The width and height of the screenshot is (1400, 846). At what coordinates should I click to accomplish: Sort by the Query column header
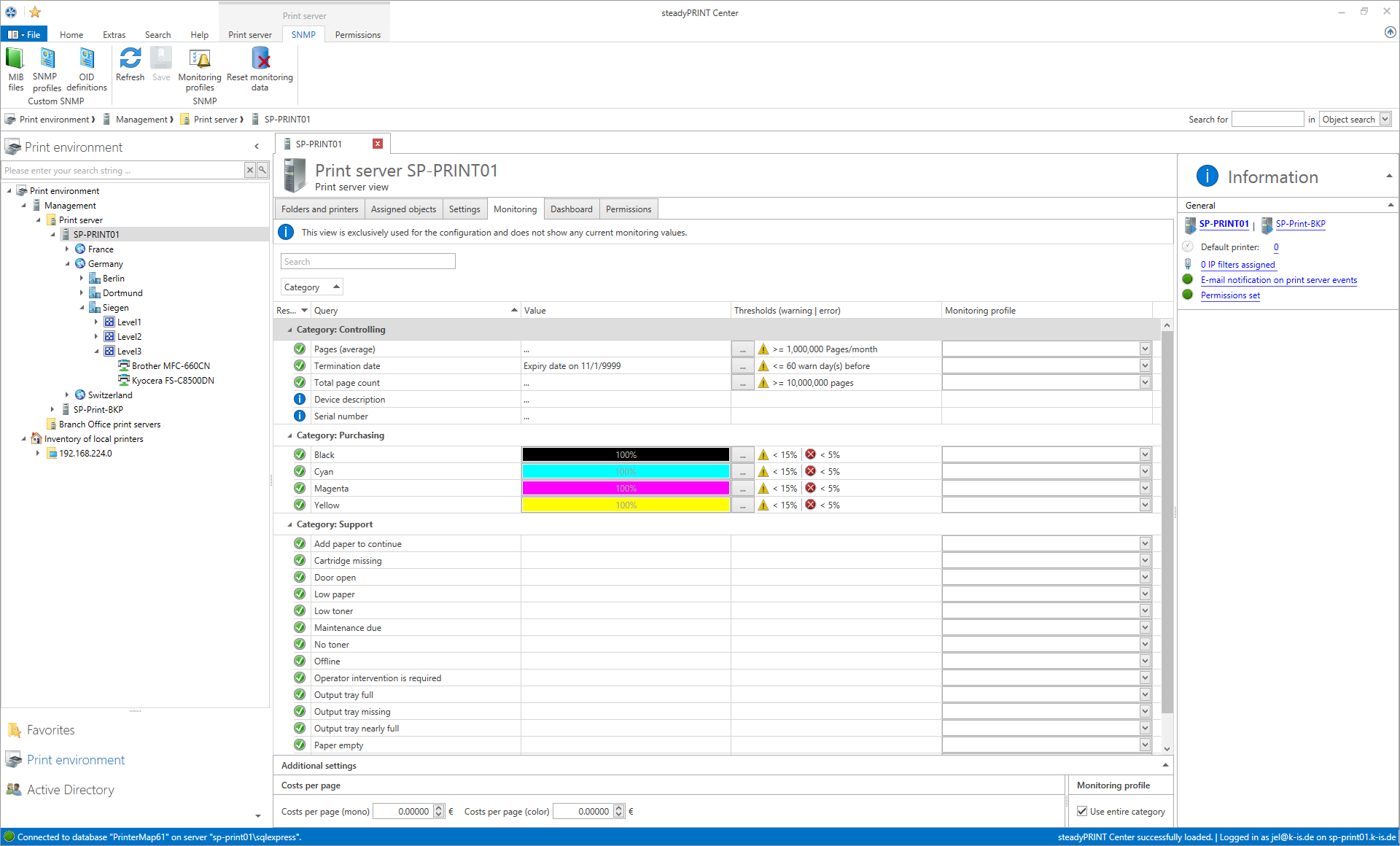(416, 310)
